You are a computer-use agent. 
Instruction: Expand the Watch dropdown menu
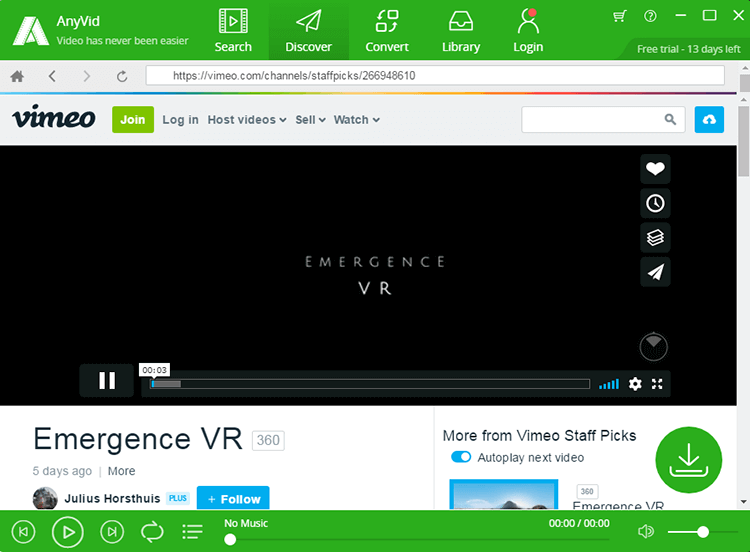point(357,120)
